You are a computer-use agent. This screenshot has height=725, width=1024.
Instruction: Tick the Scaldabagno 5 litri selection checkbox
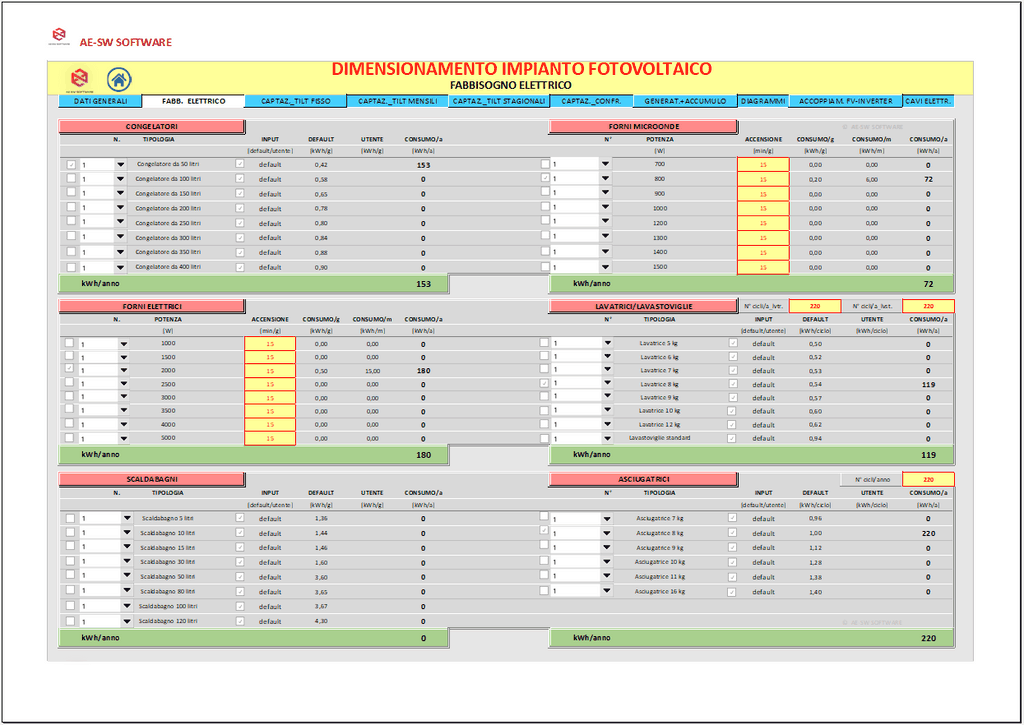click(x=71, y=518)
